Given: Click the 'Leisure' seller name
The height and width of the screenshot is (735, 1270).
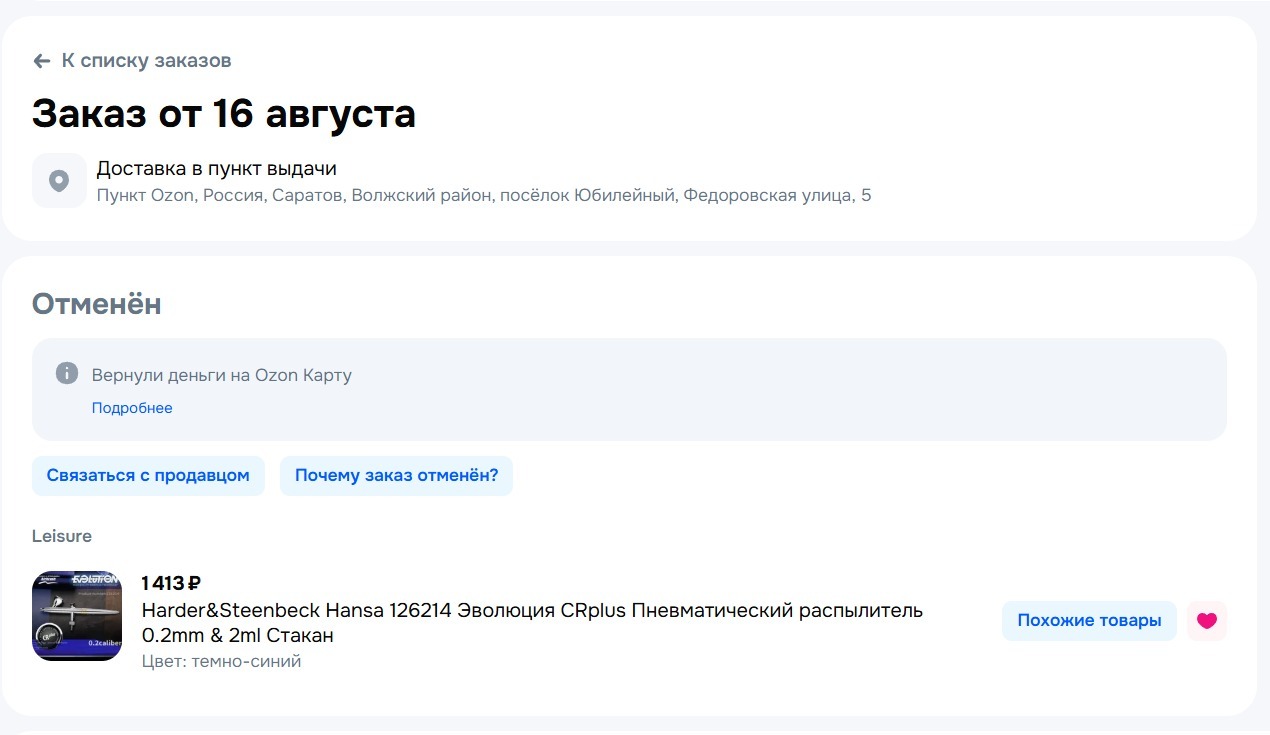Looking at the screenshot, I should 62,536.
